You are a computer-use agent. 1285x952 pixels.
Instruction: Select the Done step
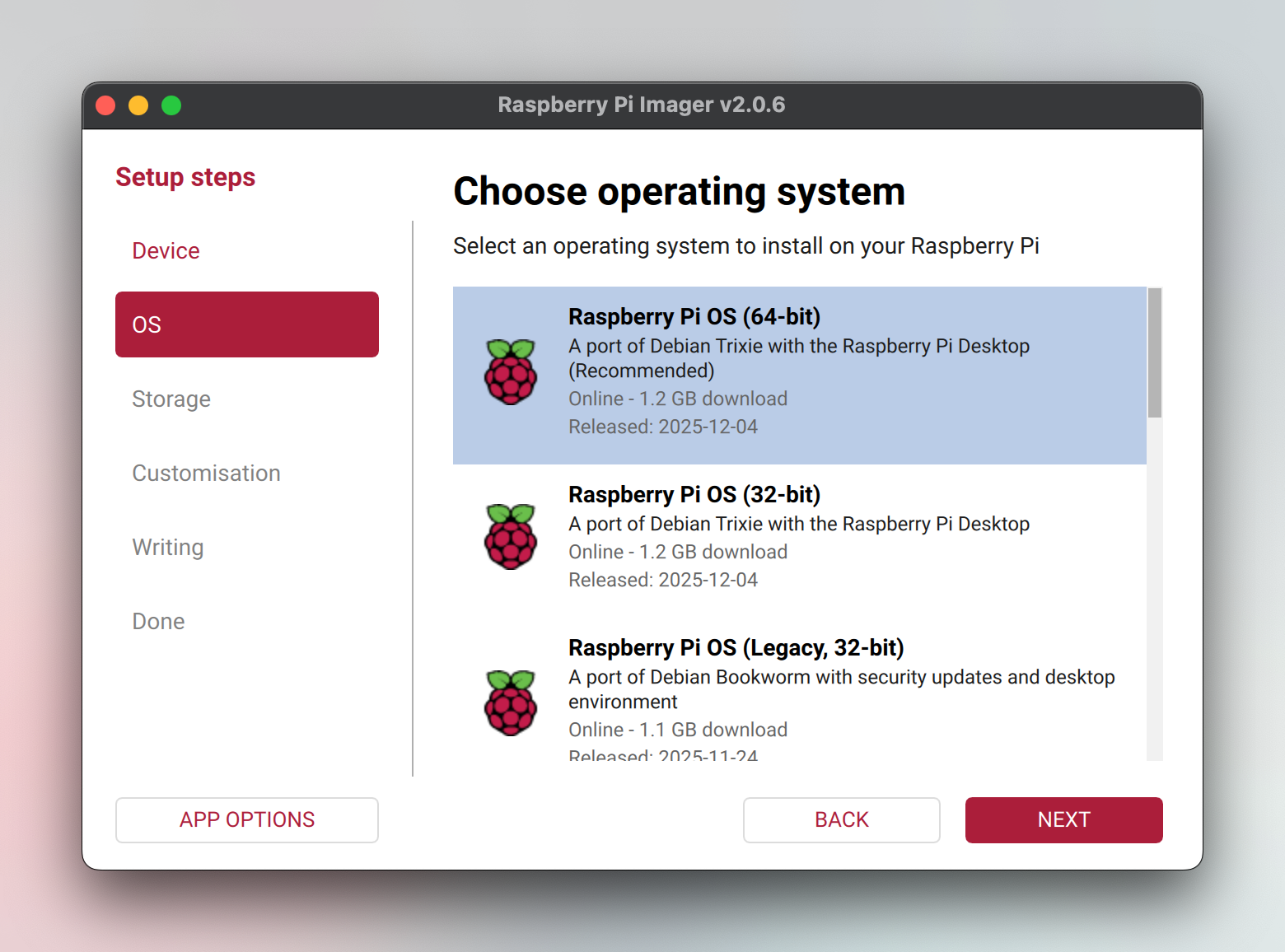[158, 621]
